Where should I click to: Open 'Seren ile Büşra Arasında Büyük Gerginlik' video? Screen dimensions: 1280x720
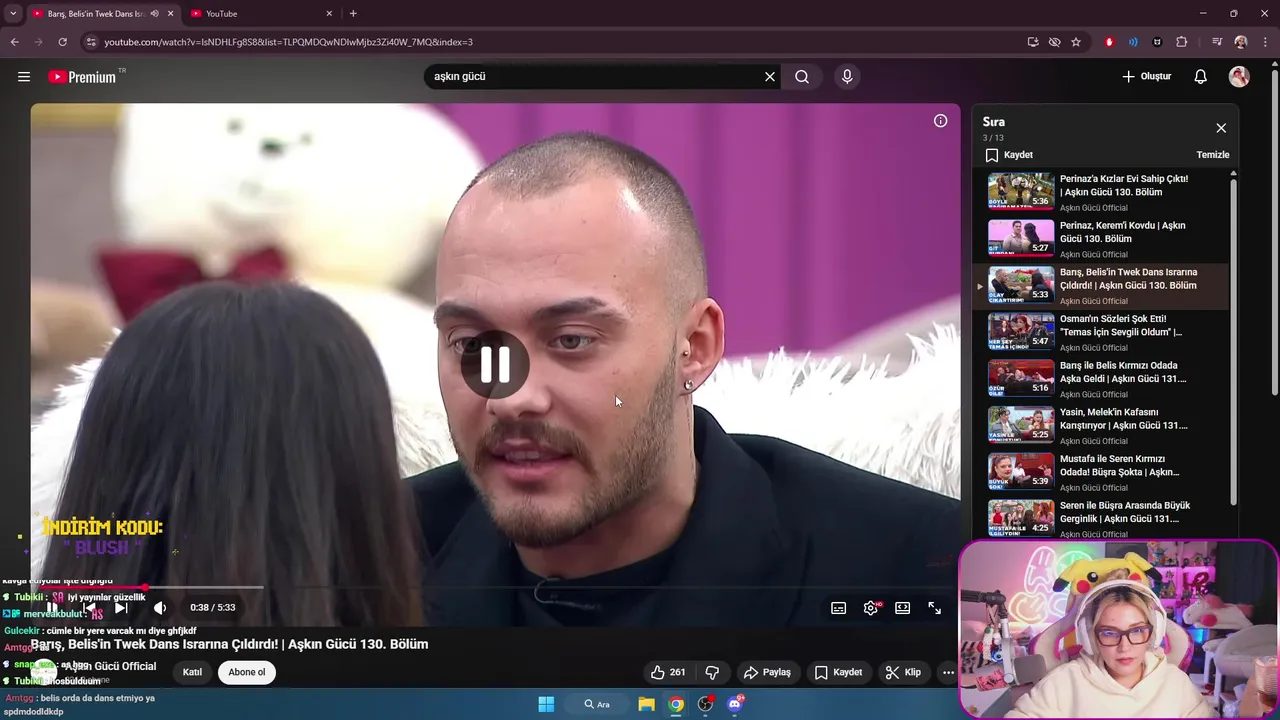1101,519
